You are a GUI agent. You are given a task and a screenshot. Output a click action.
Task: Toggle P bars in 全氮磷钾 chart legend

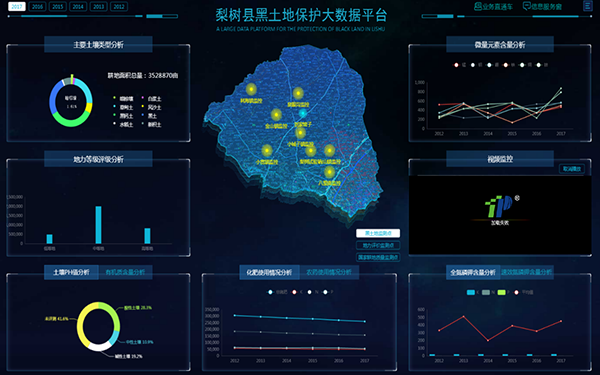504,292
